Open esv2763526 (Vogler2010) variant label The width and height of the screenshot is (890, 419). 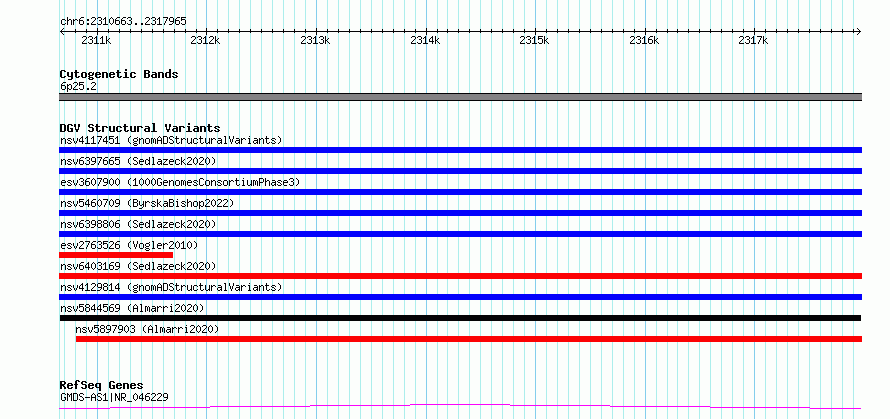click(x=129, y=245)
